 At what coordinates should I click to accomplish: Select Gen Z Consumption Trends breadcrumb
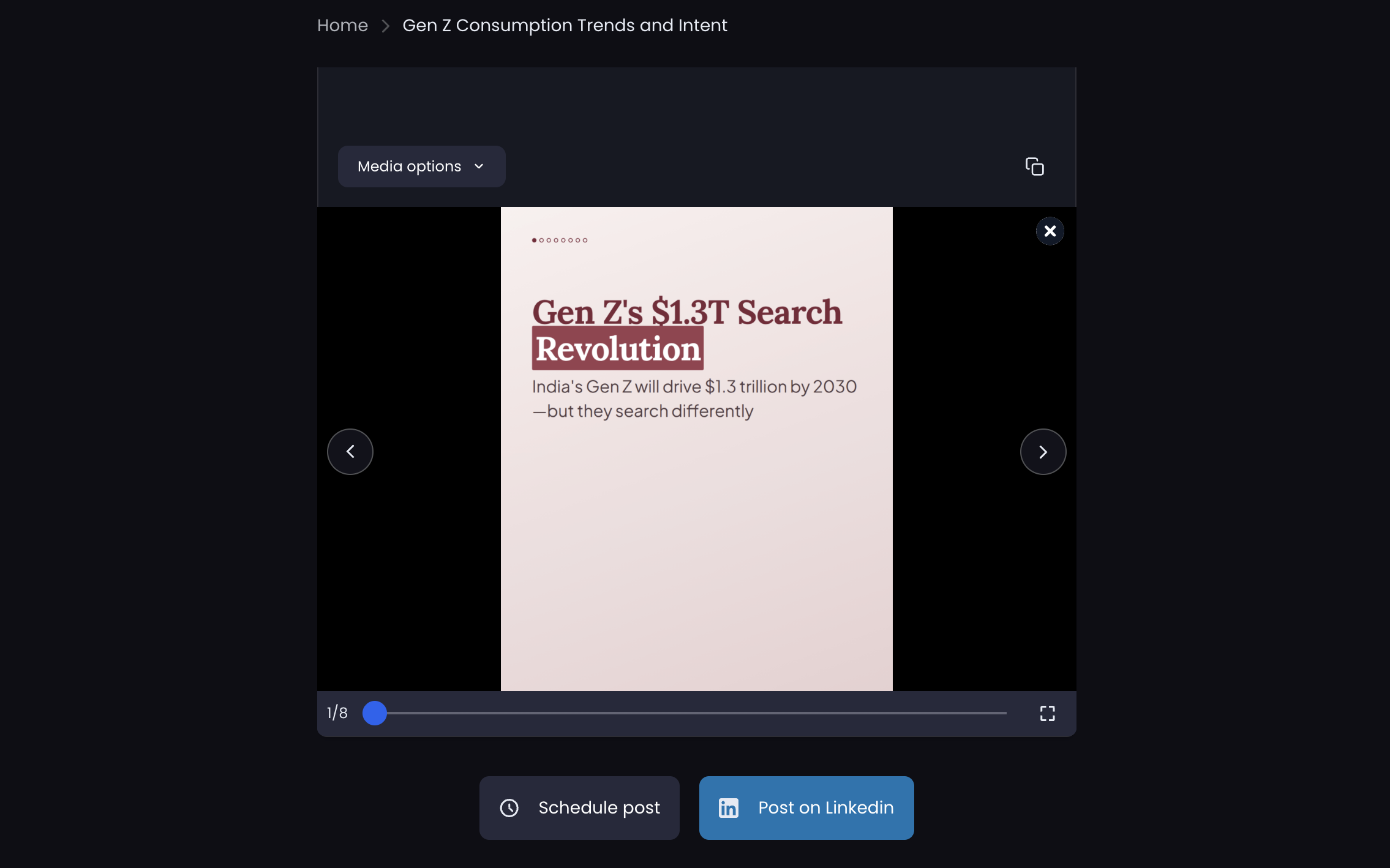pos(564,26)
